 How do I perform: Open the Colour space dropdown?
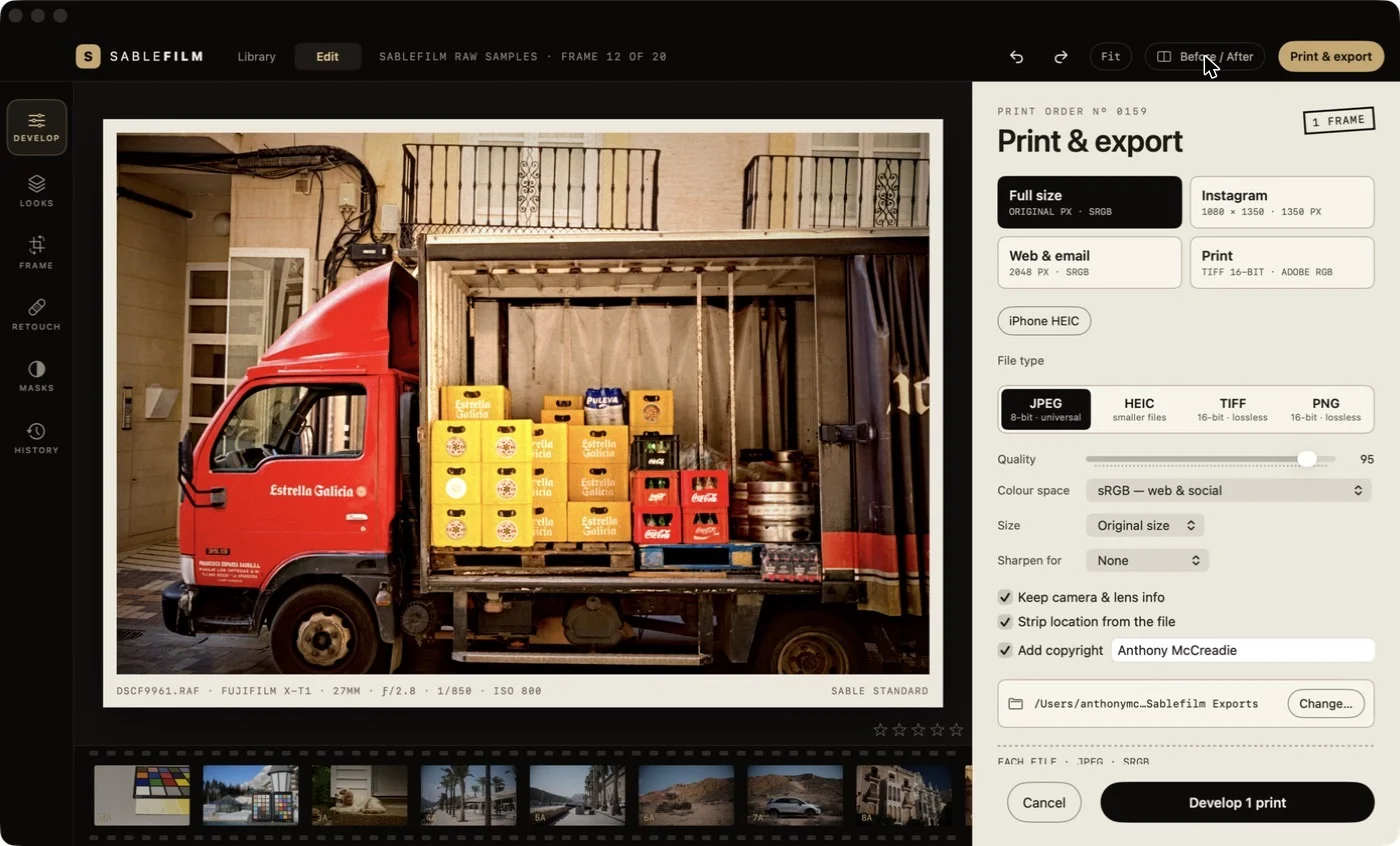[1228, 490]
